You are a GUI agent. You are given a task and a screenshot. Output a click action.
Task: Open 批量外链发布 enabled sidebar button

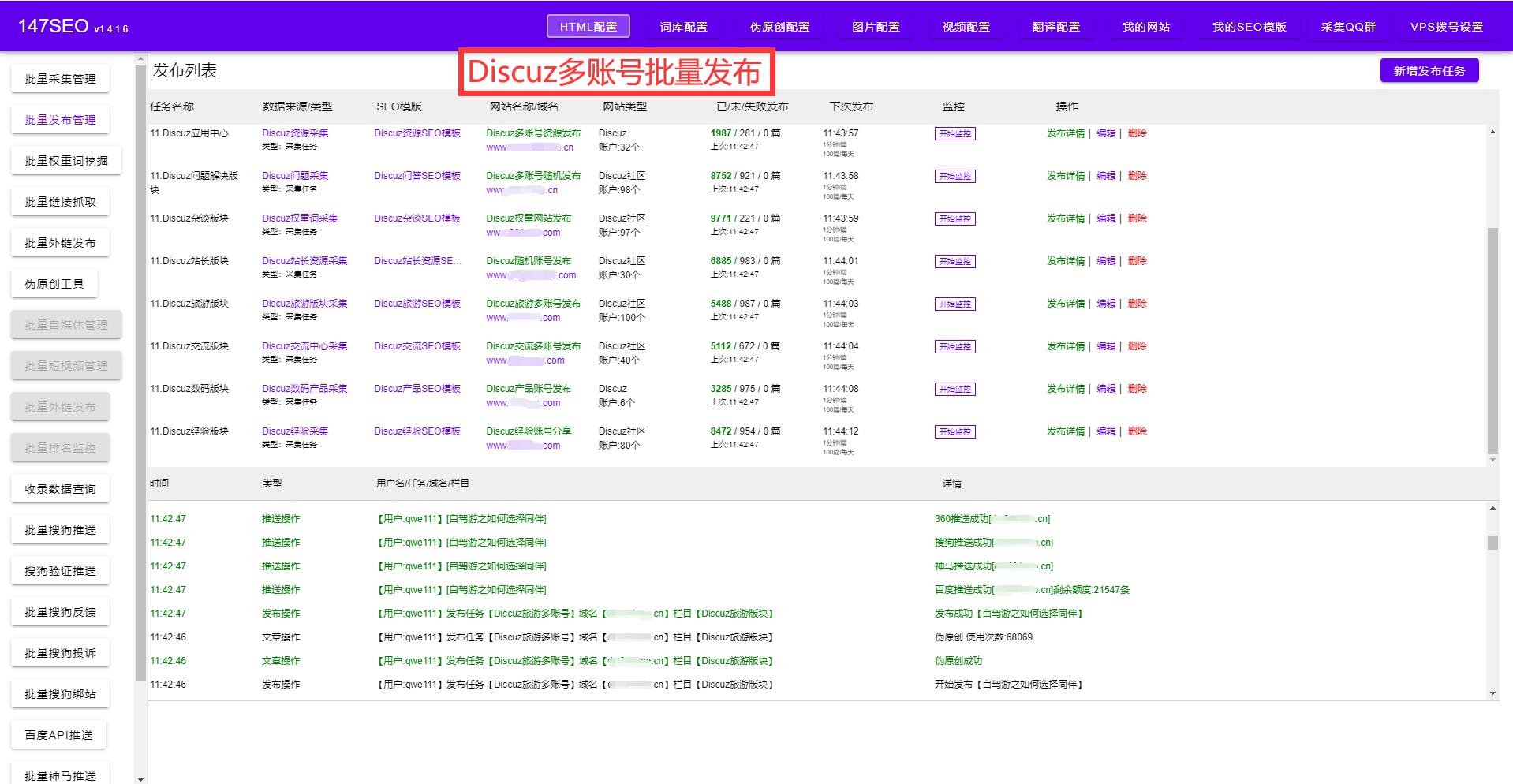click(60, 243)
